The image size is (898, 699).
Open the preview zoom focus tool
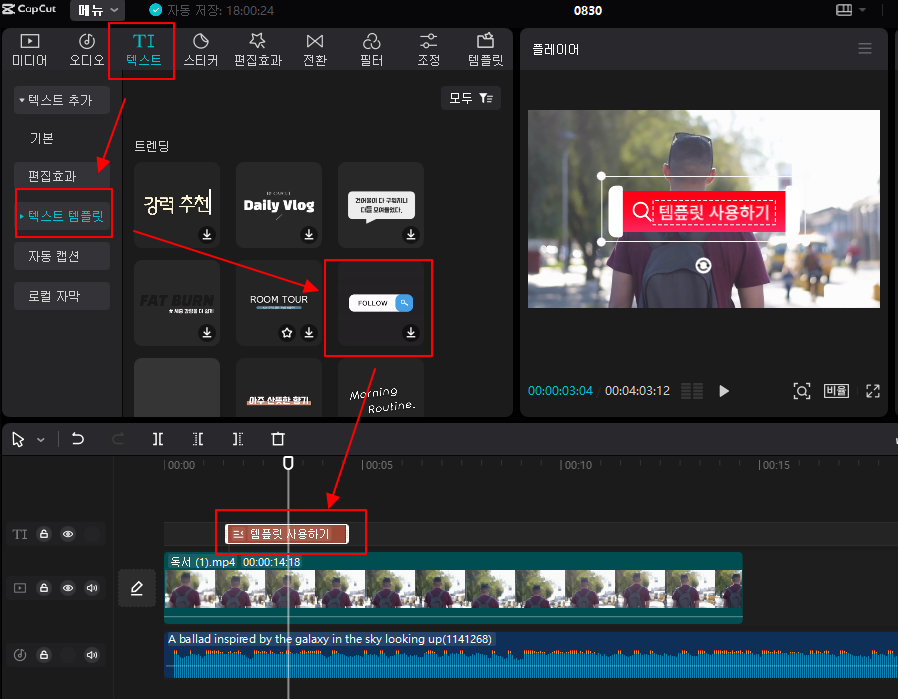coord(802,391)
